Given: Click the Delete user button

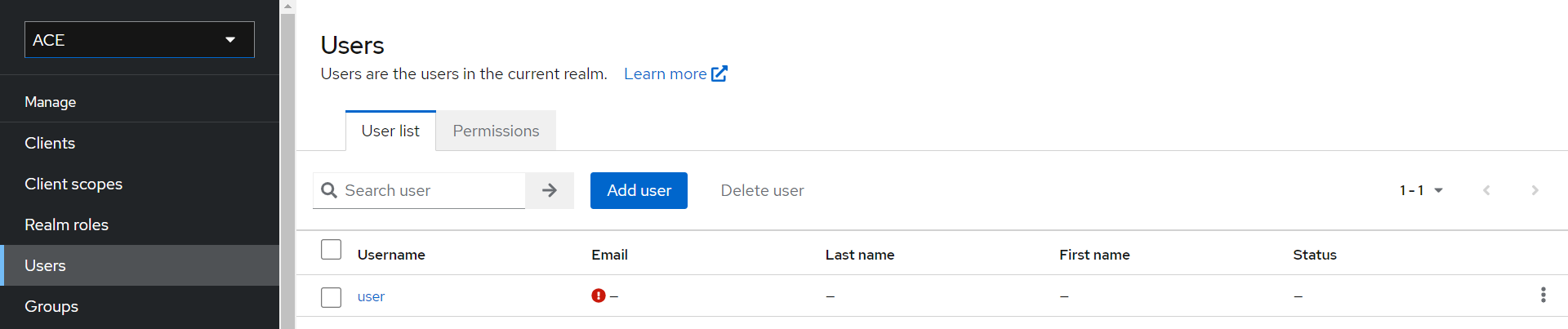Looking at the screenshot, I should (x=762, y=190).
